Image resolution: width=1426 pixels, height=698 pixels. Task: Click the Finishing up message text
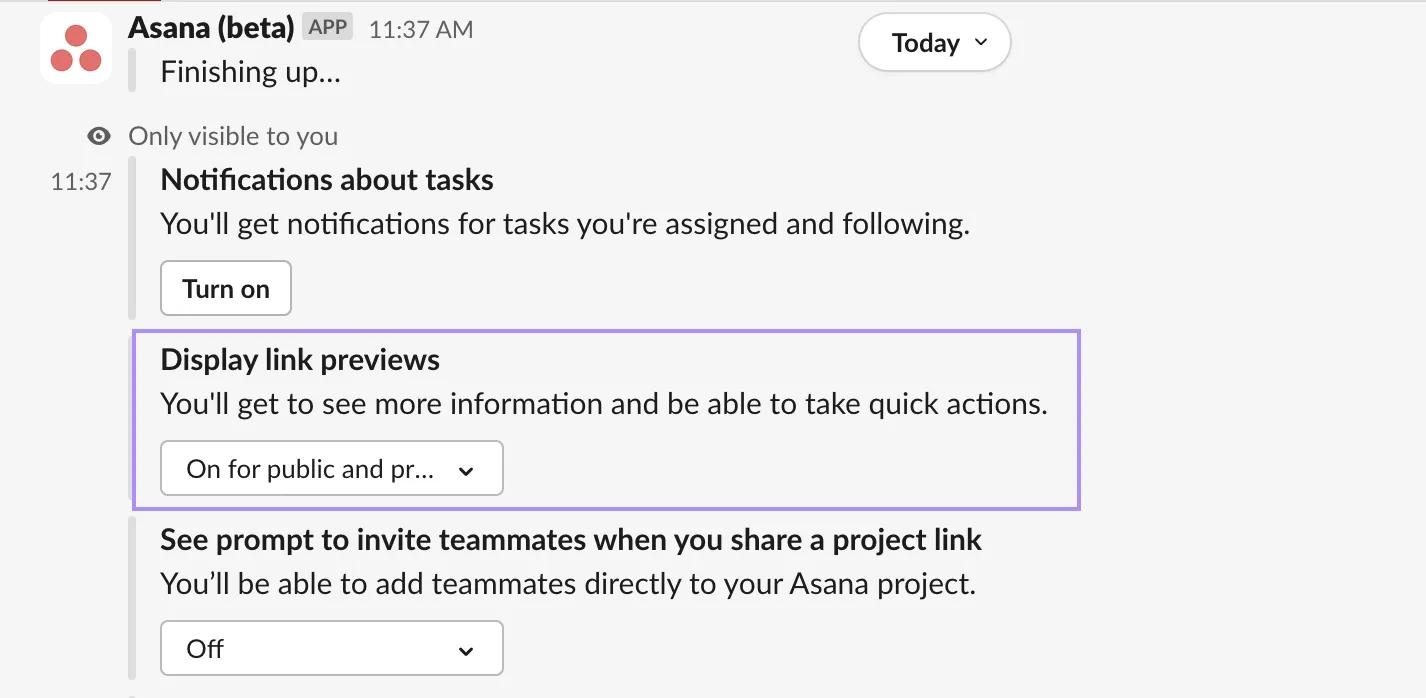250,71
